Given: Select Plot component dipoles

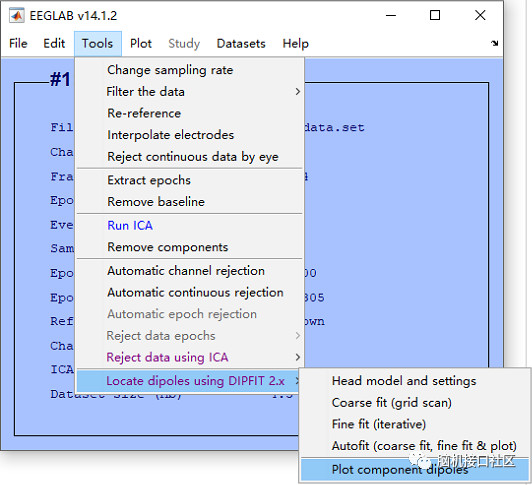Looking at the screenshot, I should 415,470.
